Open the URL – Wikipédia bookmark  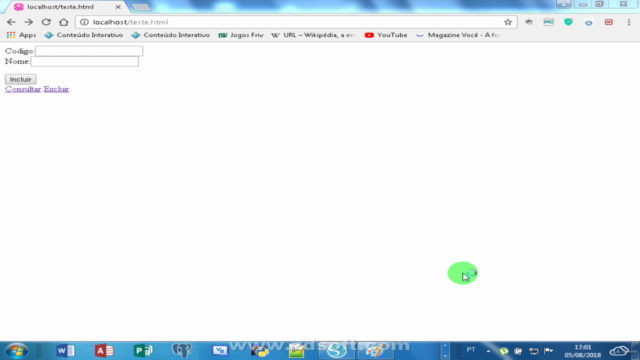[x=313, y=35]
